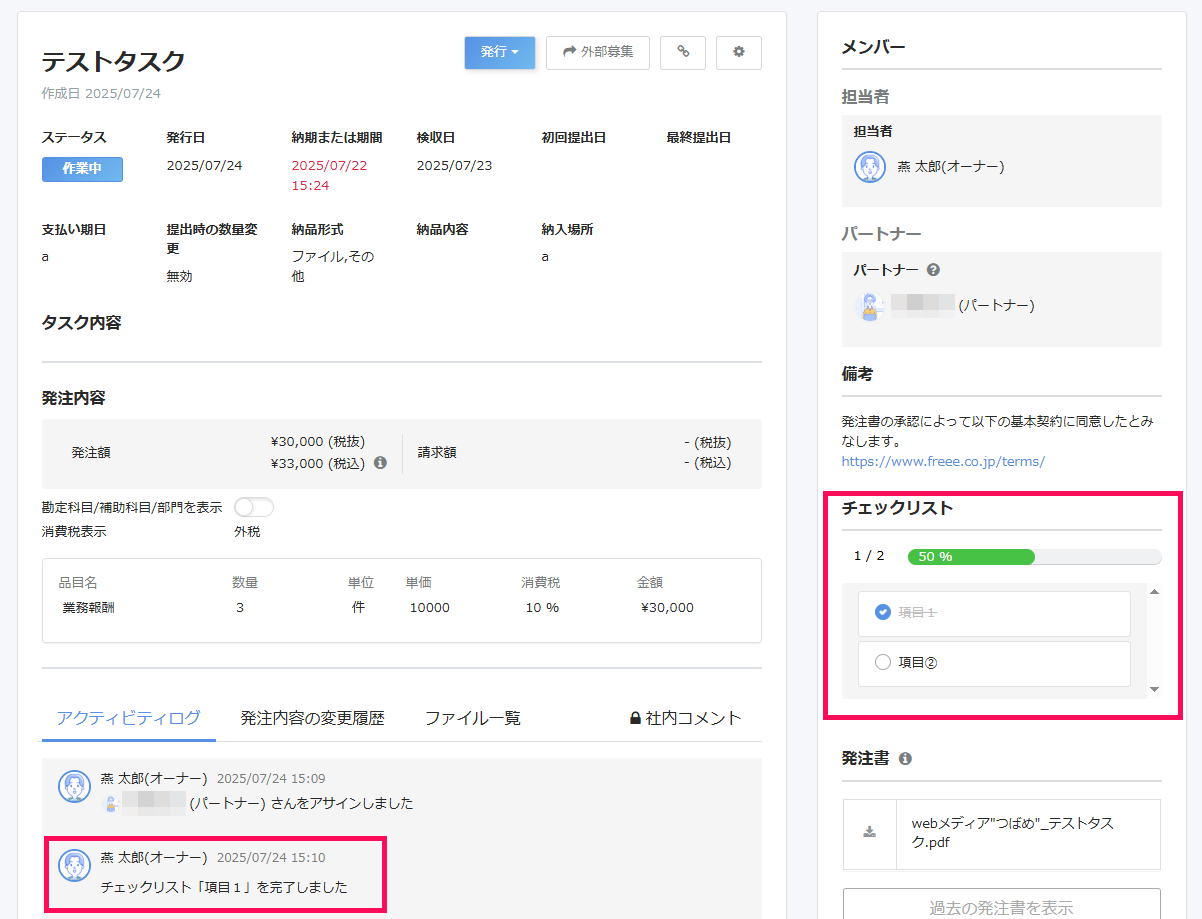Click the 消費税 value 10 %
The image size is (1202, 919).
pos(542,607)
